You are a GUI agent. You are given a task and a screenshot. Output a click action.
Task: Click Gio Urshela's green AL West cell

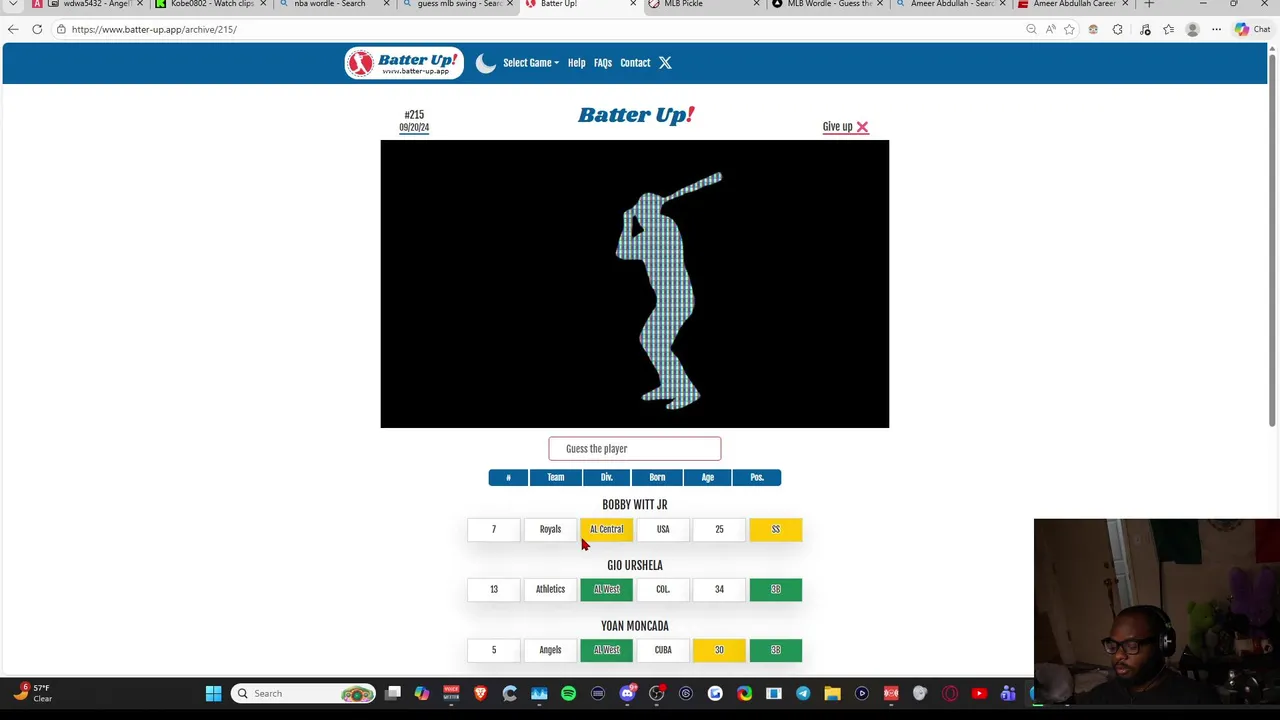click(606, 589)
